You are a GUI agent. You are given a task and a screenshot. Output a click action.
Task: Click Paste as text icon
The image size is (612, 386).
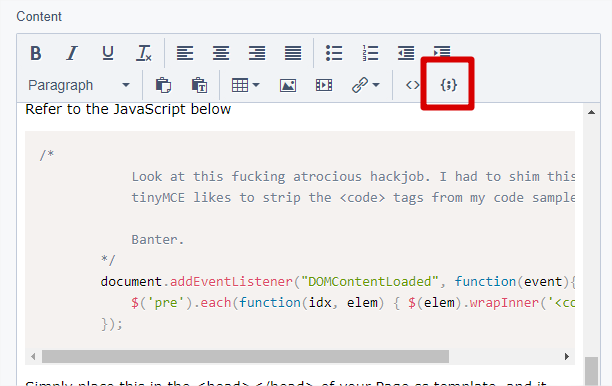pyautogui.click(x=199, y=85)
